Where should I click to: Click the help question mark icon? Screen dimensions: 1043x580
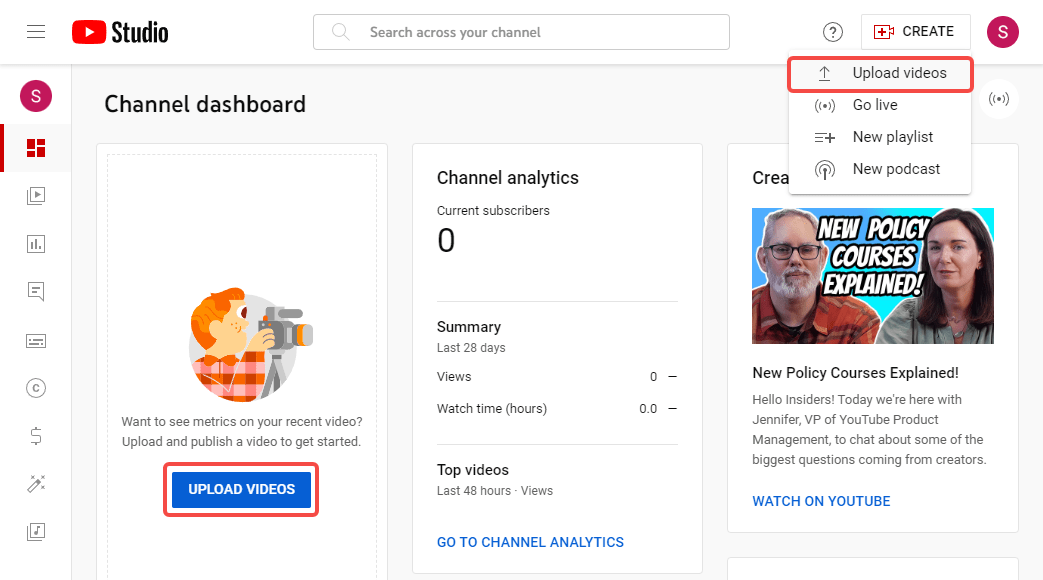[833, 31]
